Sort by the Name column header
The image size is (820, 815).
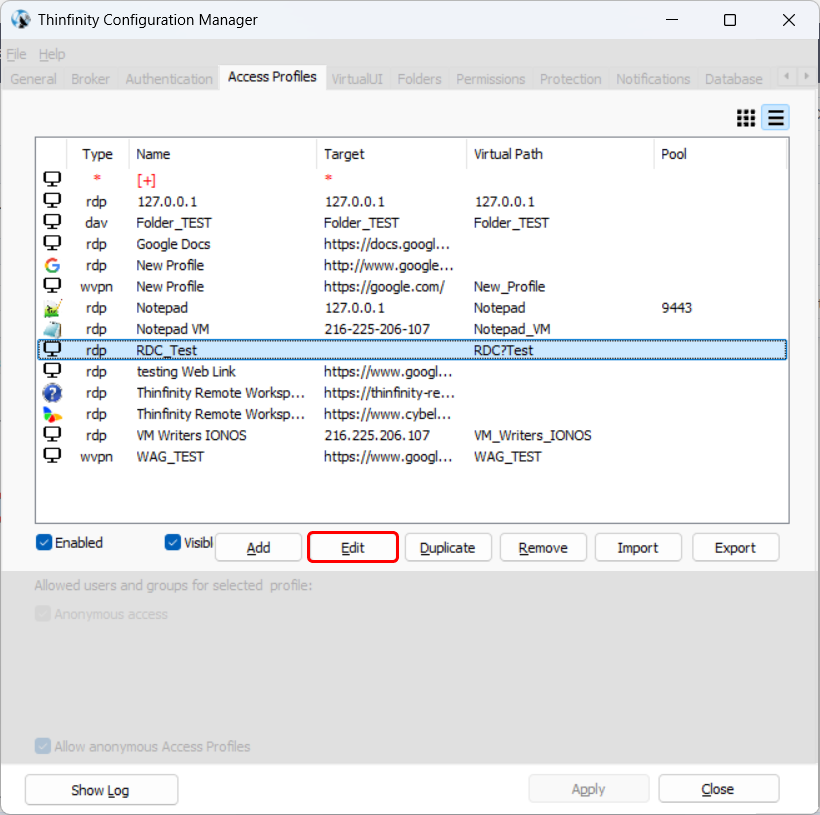(222, 154)
